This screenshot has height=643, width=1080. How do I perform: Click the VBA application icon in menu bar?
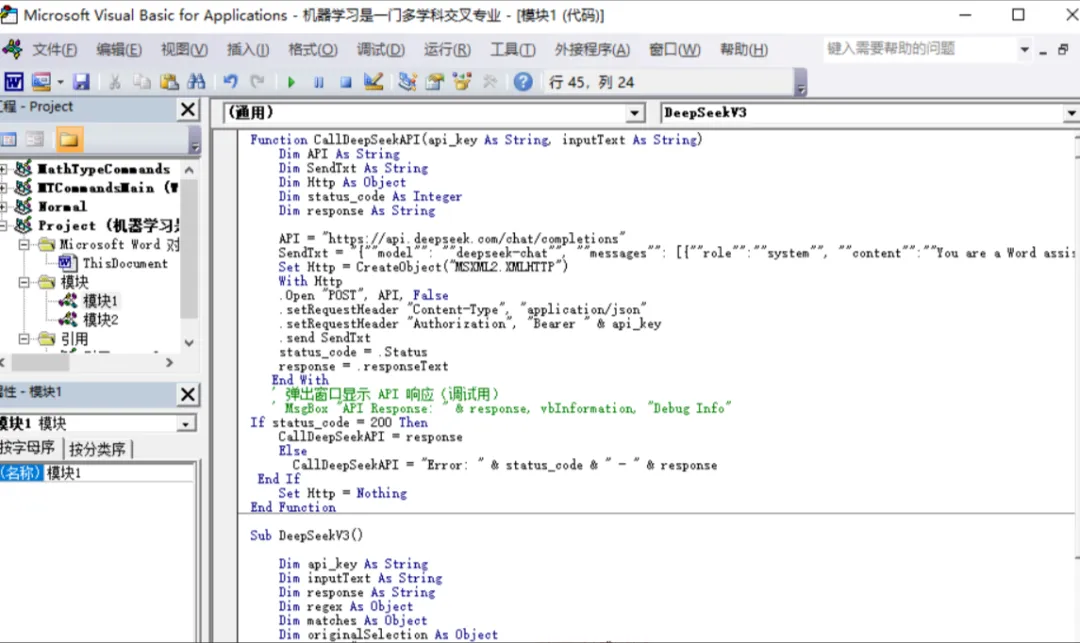(x=12, y=49)
